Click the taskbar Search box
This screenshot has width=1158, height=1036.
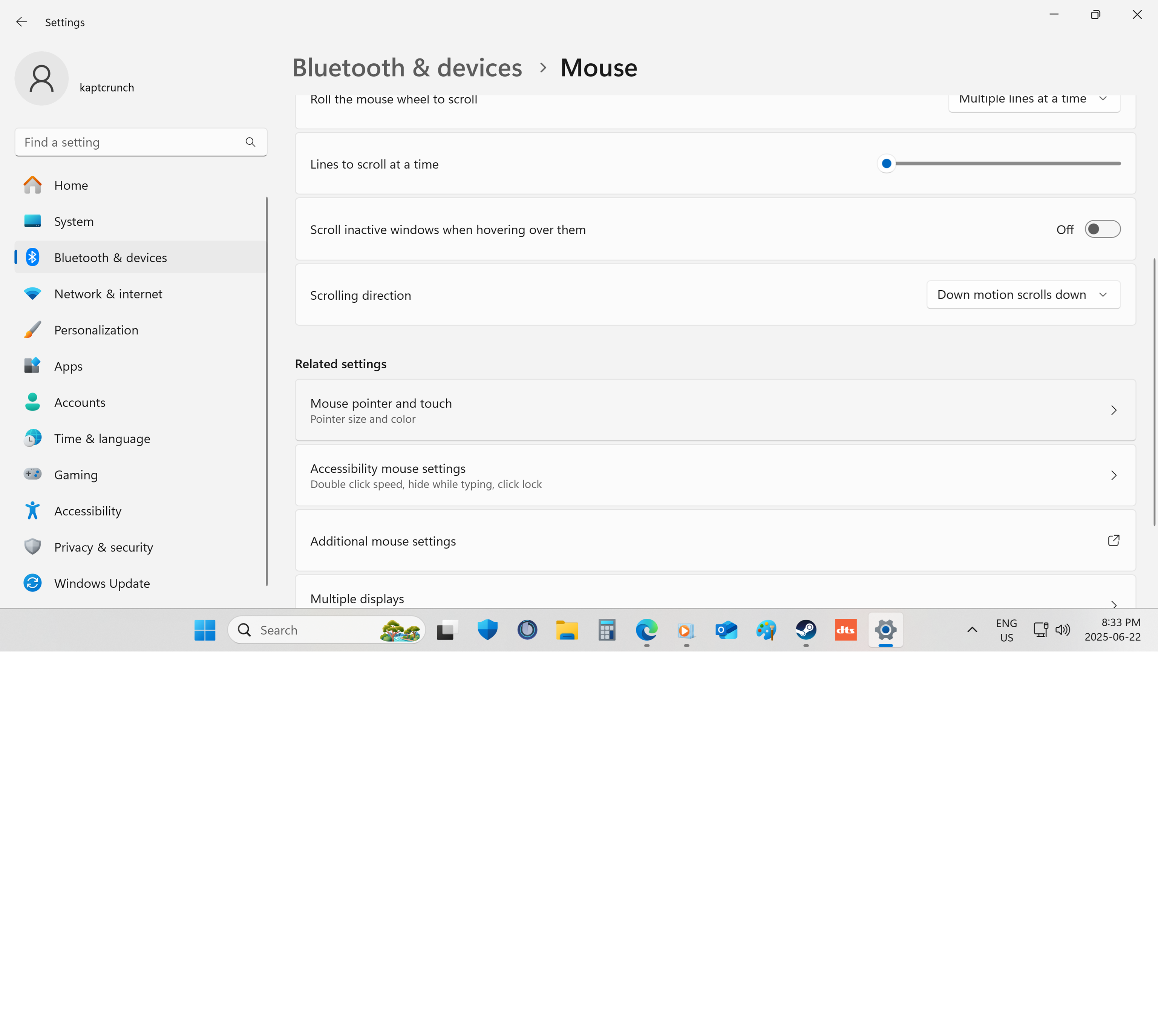point(327,630)
